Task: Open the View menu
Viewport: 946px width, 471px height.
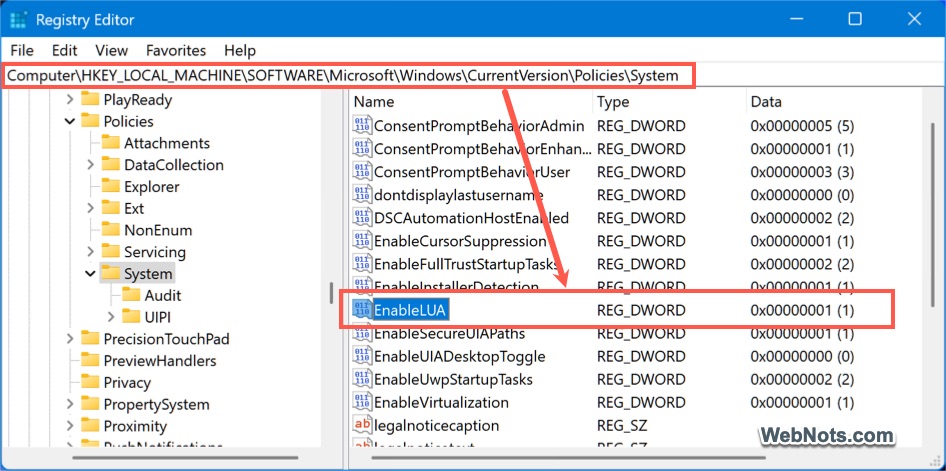Action: tap(112, 50)
